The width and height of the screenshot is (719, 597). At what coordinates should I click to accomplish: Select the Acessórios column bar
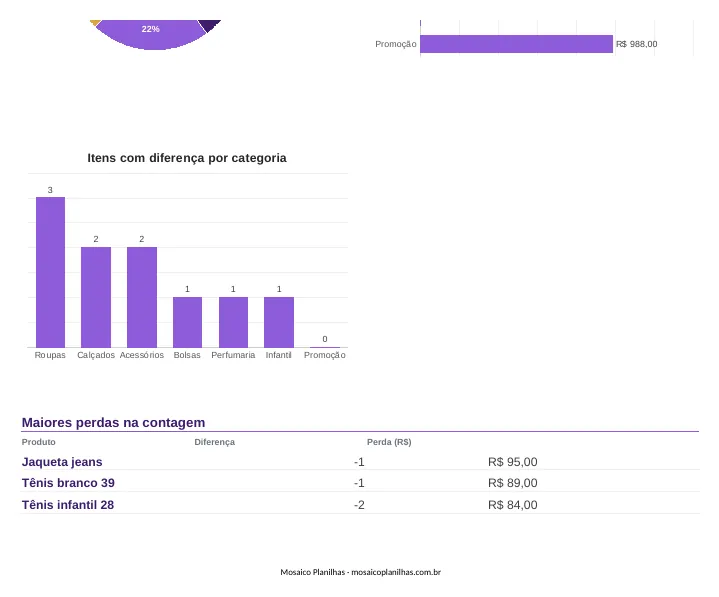142,297
